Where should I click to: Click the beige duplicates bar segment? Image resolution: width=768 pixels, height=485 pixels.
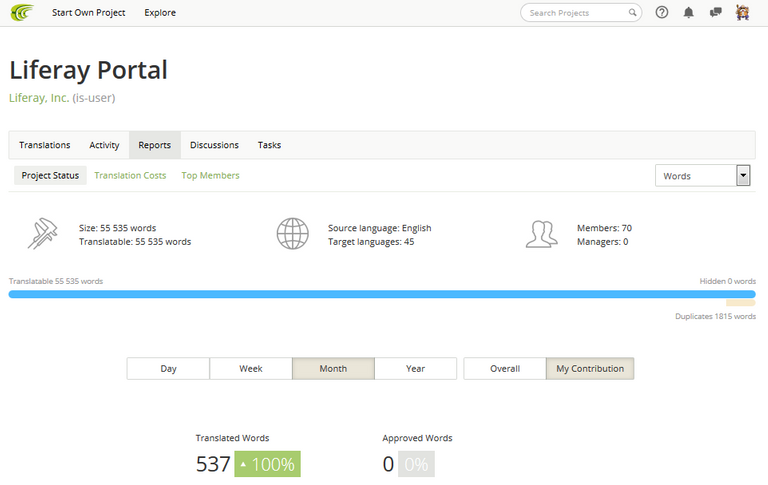click(741, 303)
